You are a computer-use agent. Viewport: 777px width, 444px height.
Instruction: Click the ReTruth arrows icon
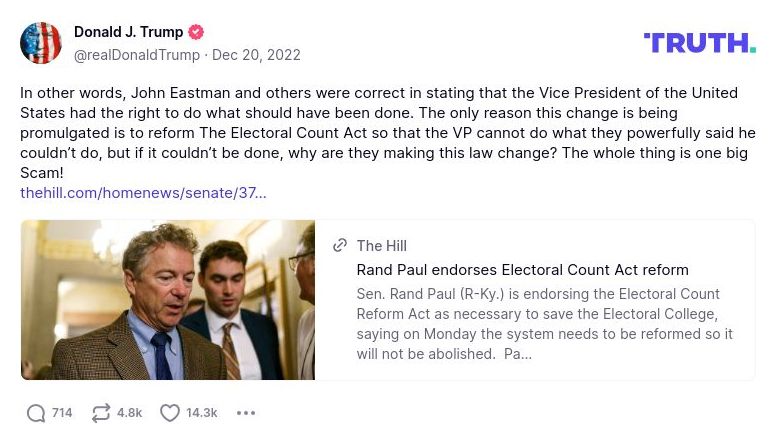pyautogui.click(x=101, y=413)
